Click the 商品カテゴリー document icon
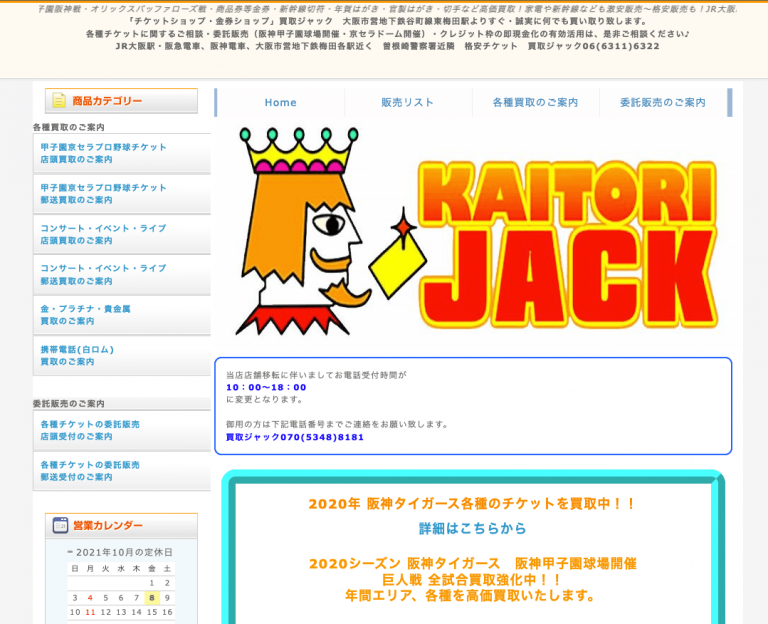 click(x=59, y=101)
